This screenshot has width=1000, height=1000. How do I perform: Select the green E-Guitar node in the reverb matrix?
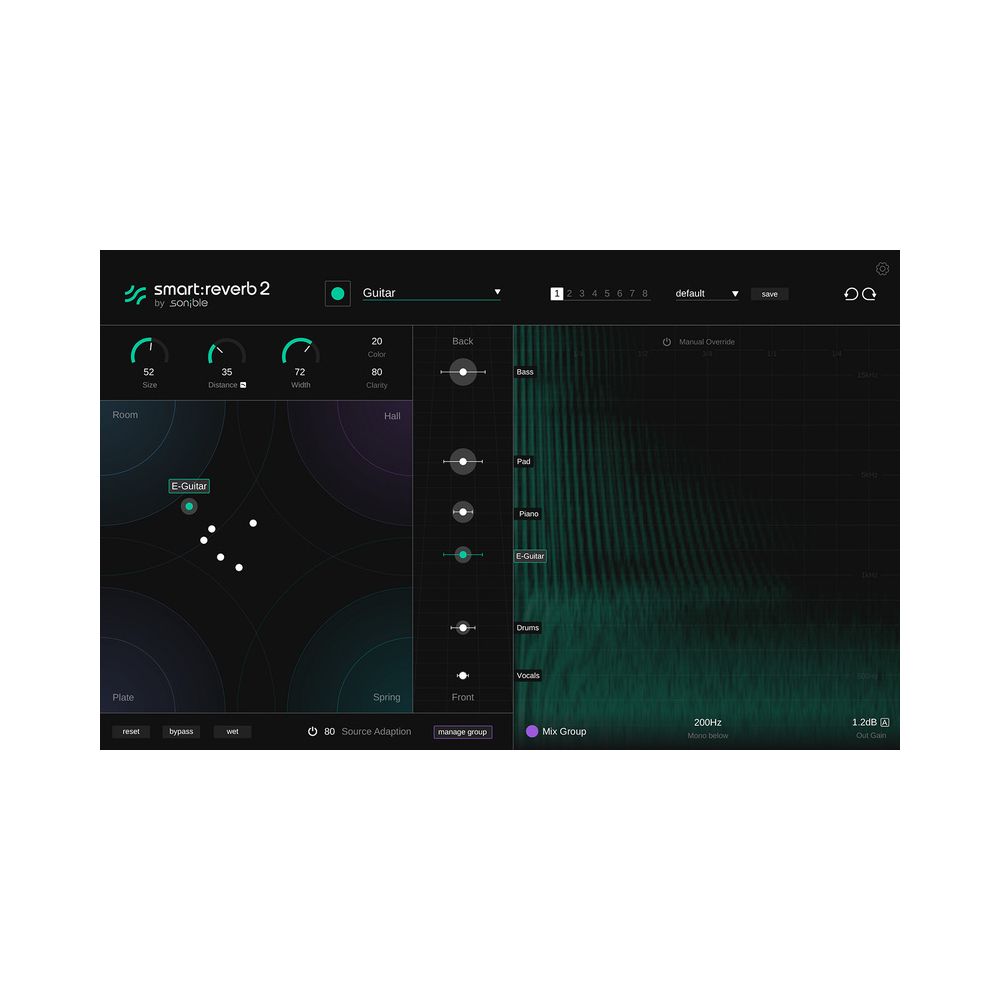pyautogui.click(x=189, y=507)
